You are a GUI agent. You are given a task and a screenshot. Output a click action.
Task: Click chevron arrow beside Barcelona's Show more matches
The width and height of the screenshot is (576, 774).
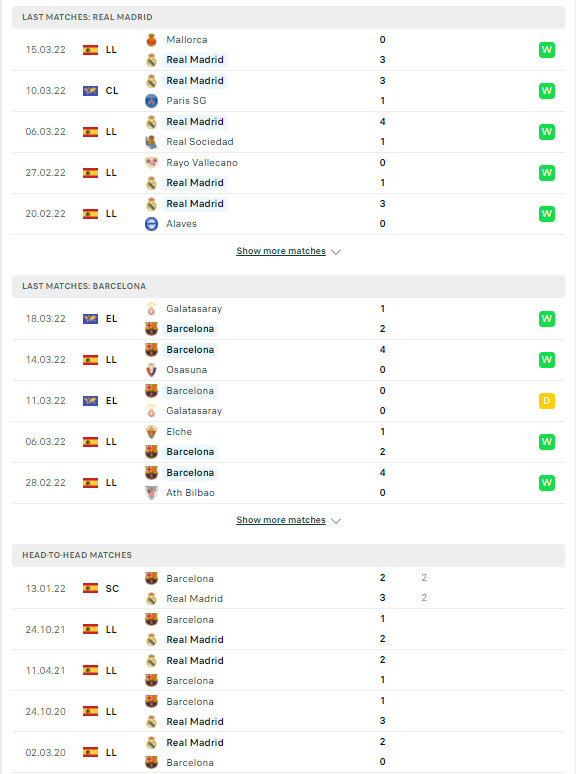(x=336, y=521)
